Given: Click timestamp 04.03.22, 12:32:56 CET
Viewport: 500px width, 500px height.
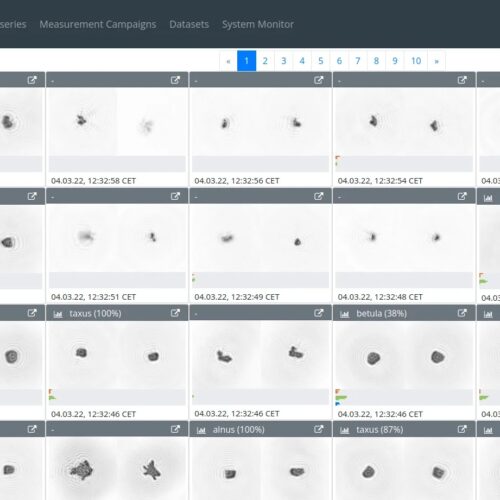Looking at the screenshot, I should click(x=237, y=181).
